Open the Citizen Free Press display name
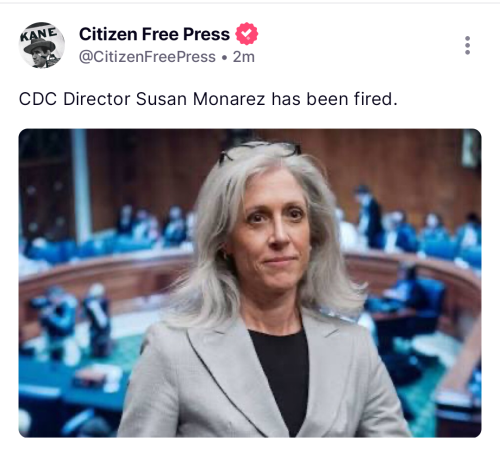The image size is (500, 457). (154, 34)
